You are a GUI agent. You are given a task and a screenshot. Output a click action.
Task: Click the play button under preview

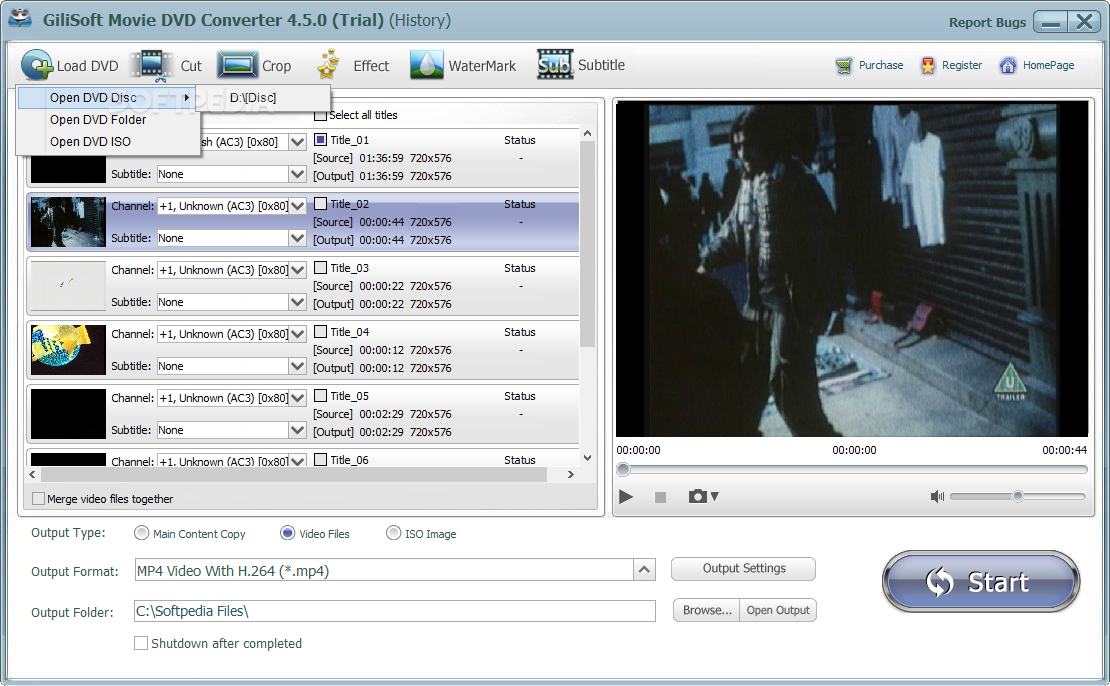[626, 496]
